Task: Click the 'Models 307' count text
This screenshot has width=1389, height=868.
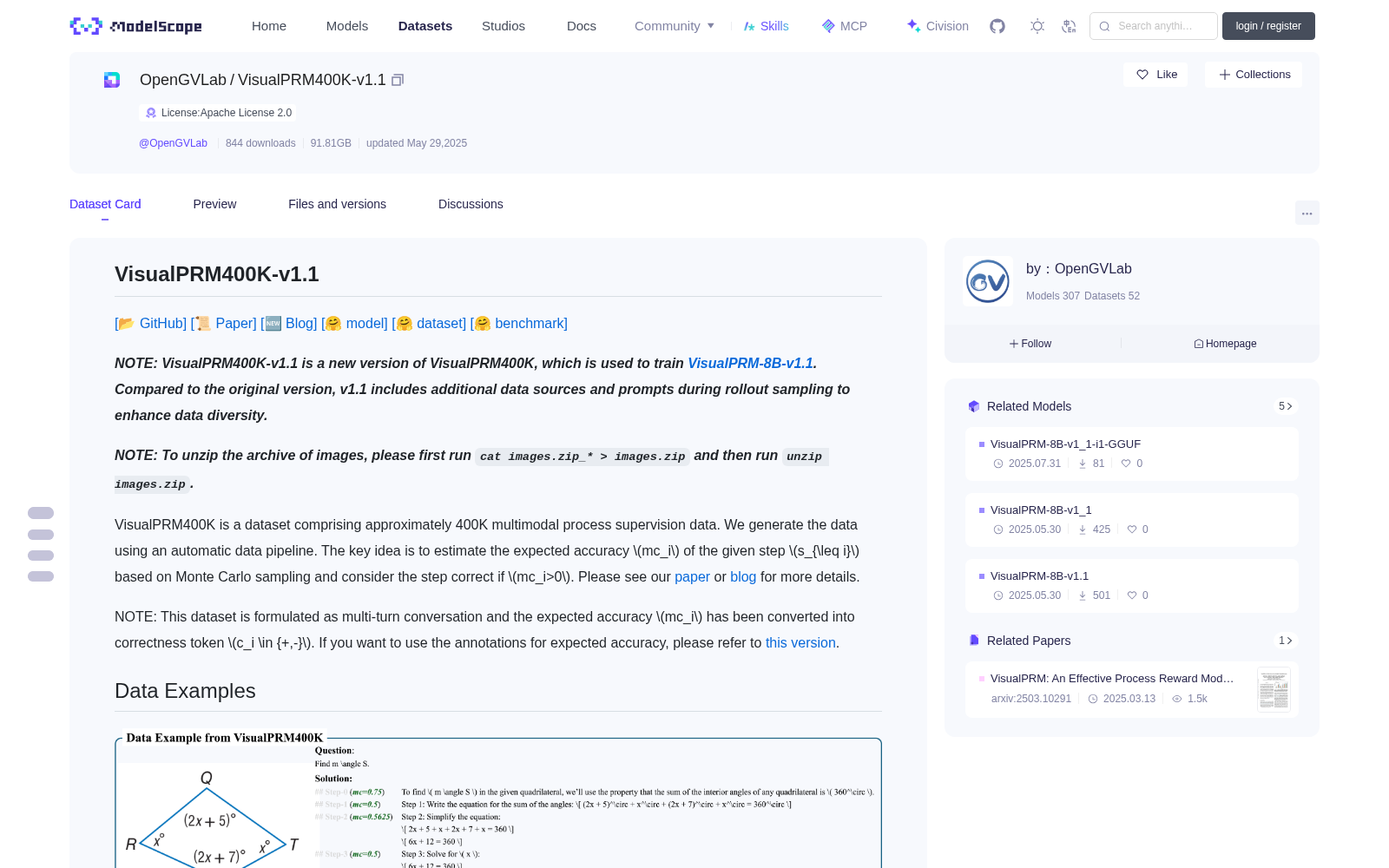Action: tap(1052, 296)
